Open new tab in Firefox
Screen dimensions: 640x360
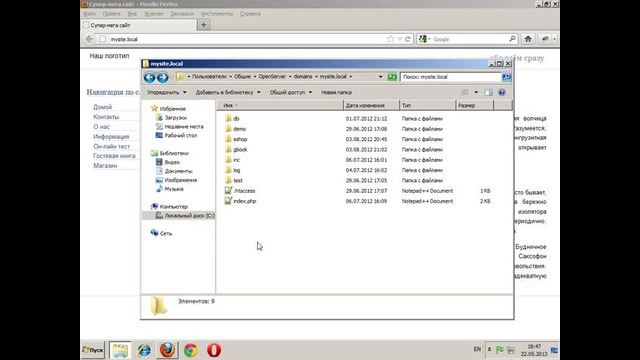coord(204,25)
